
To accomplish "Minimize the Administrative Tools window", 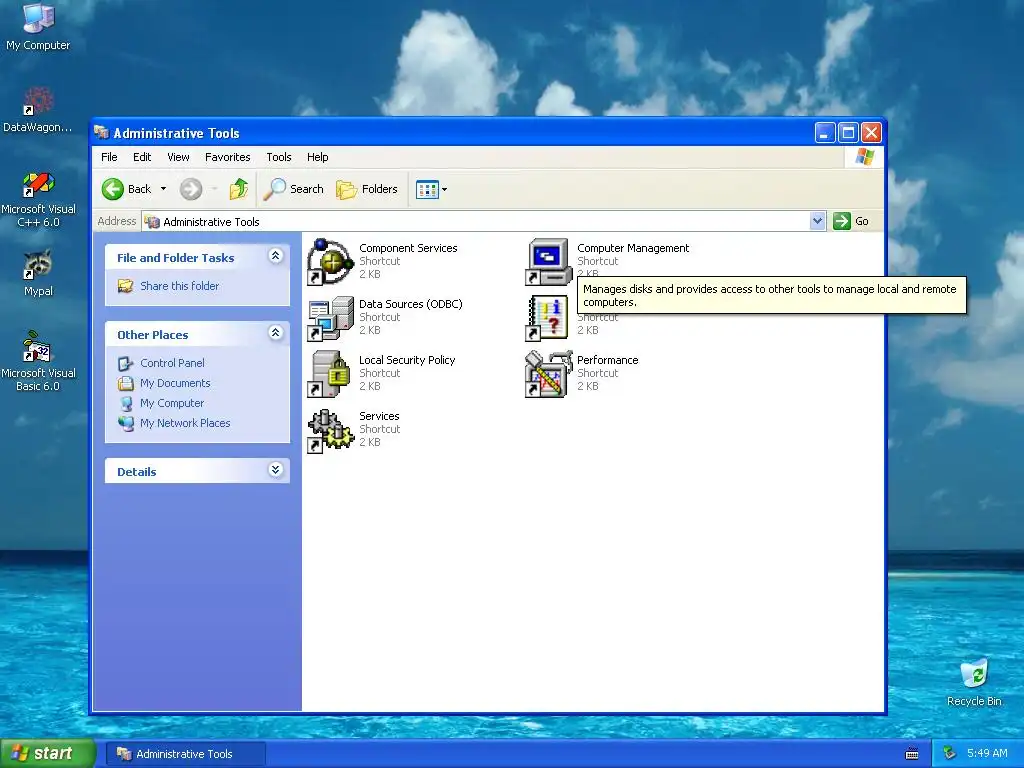I will click(x=825, y=133).
